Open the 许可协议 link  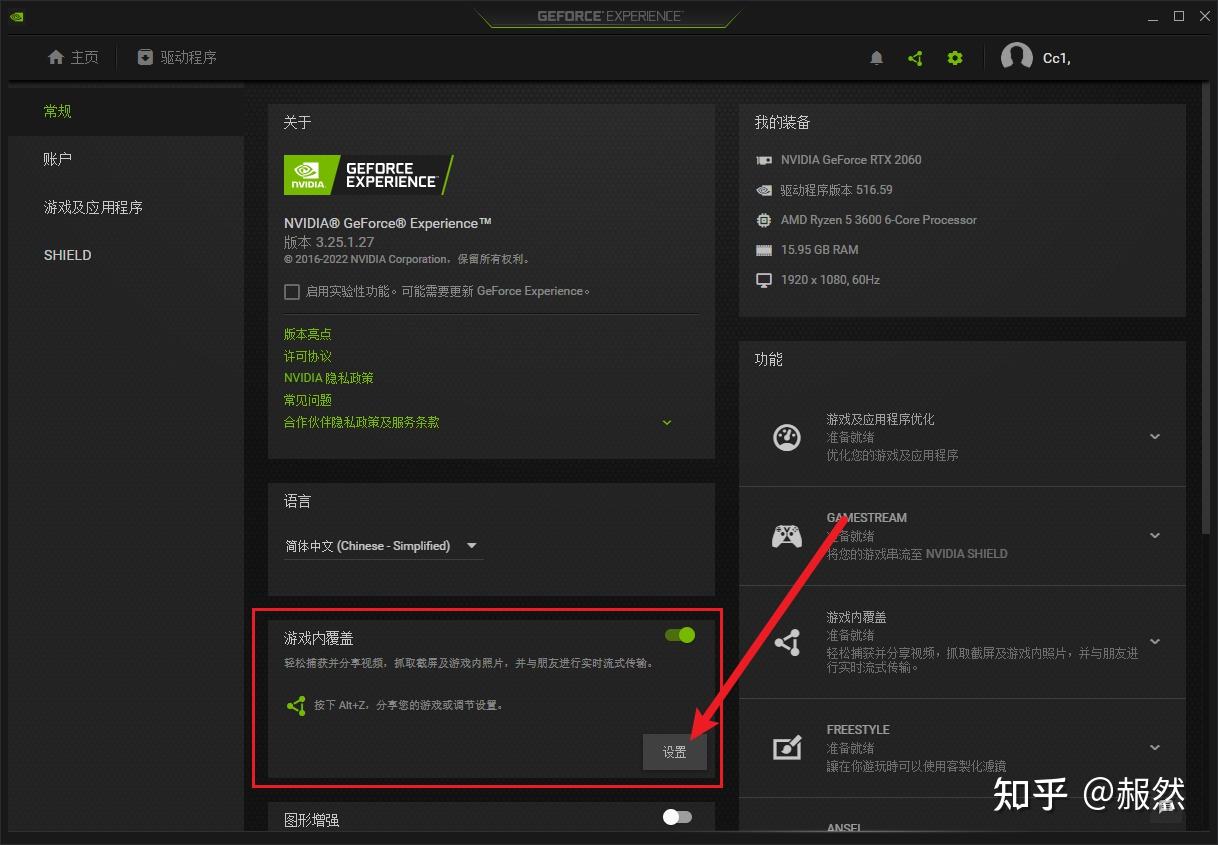[308, 356]
